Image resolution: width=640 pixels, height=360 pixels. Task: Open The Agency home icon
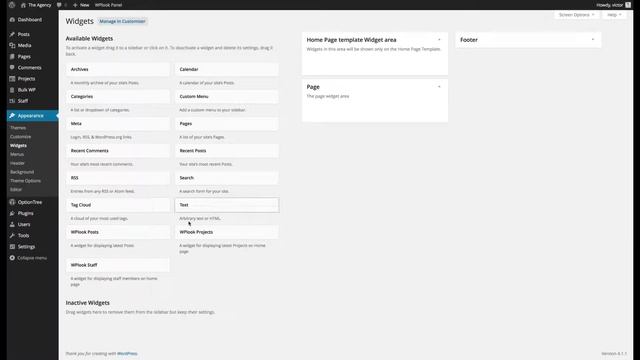pos(23,5)
